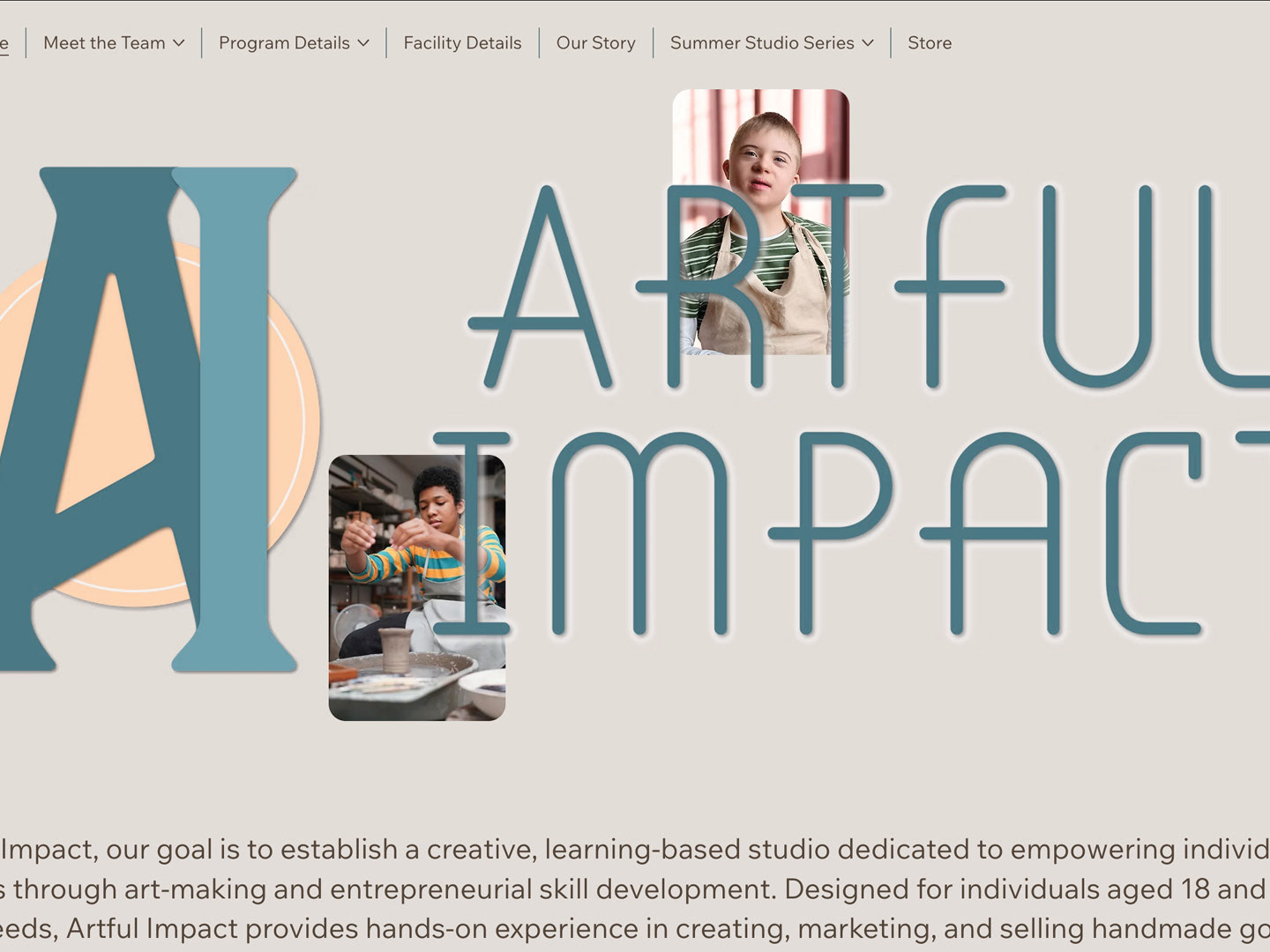Open the Summer Studio Series menu

[772, 42]
